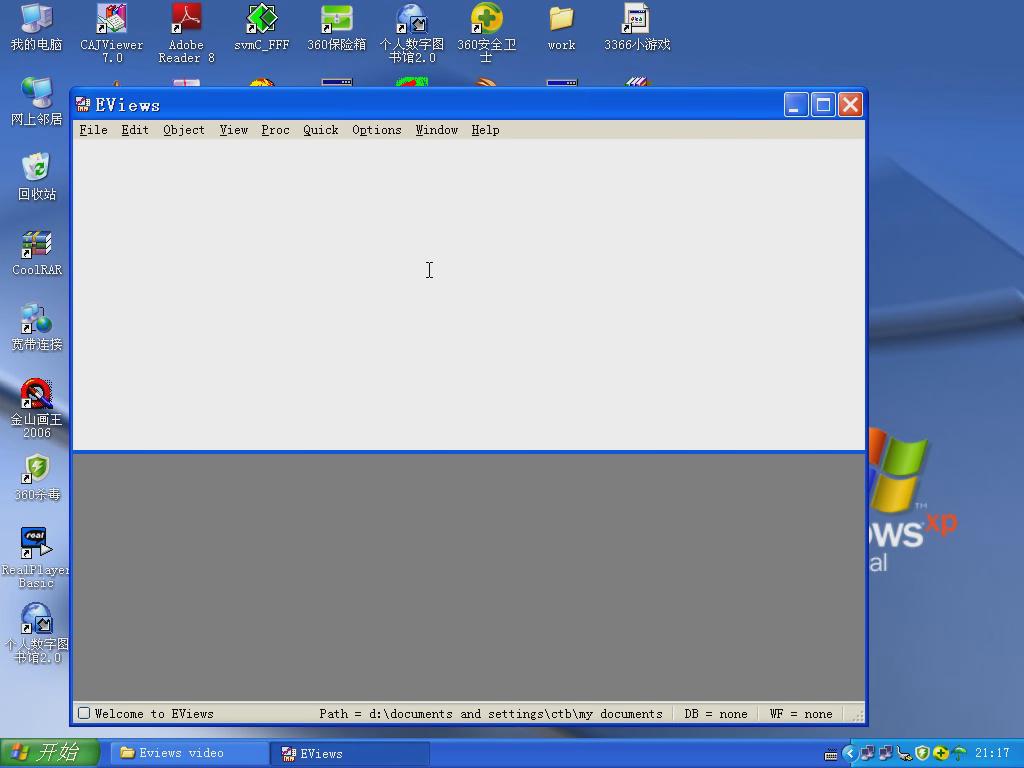This screenshot has width=1024, height=768.
Task: Switch to Eviews video taskbar folder
Action: coord(187,753)
